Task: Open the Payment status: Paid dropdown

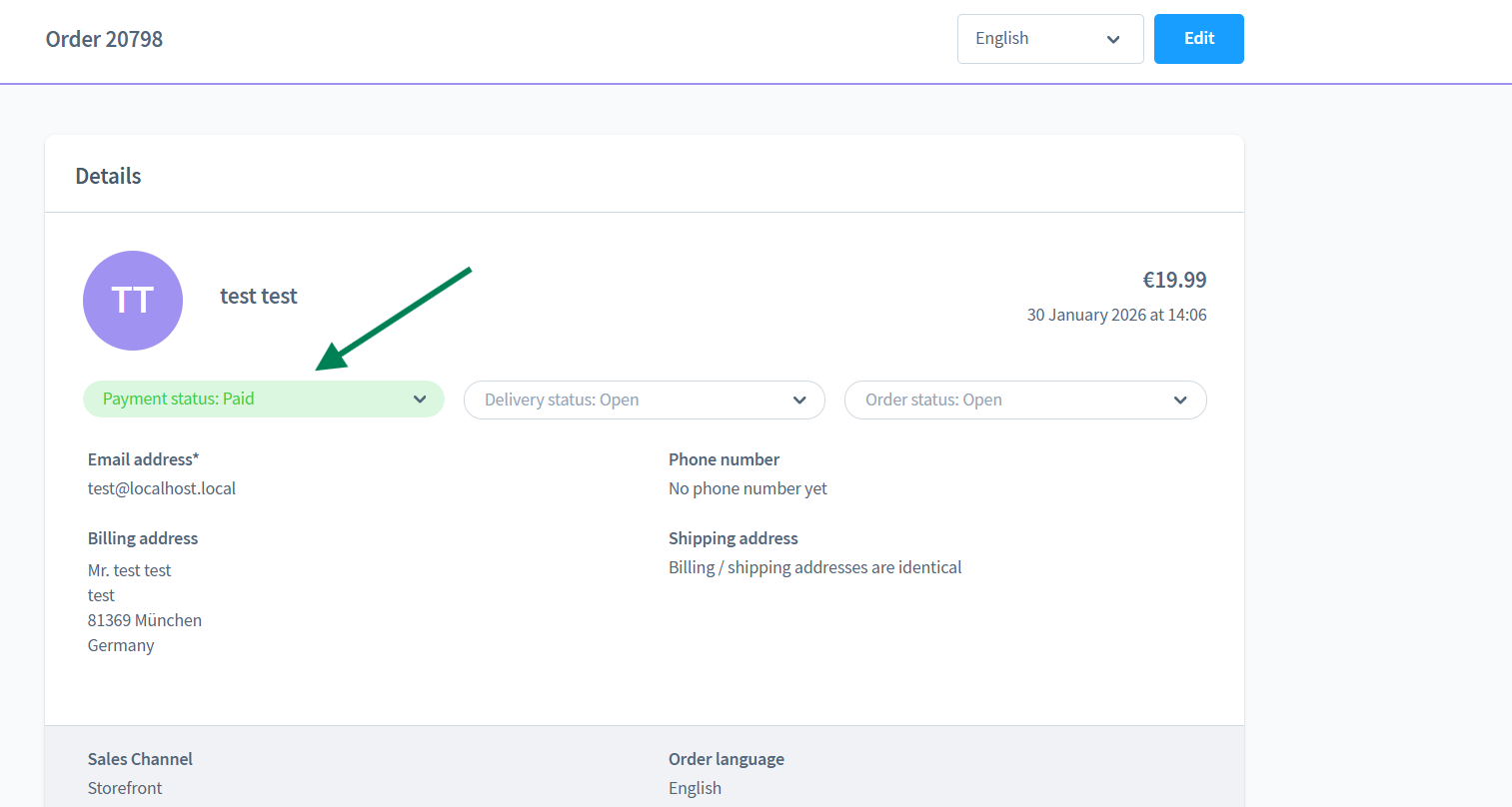Action: point(263,400)
